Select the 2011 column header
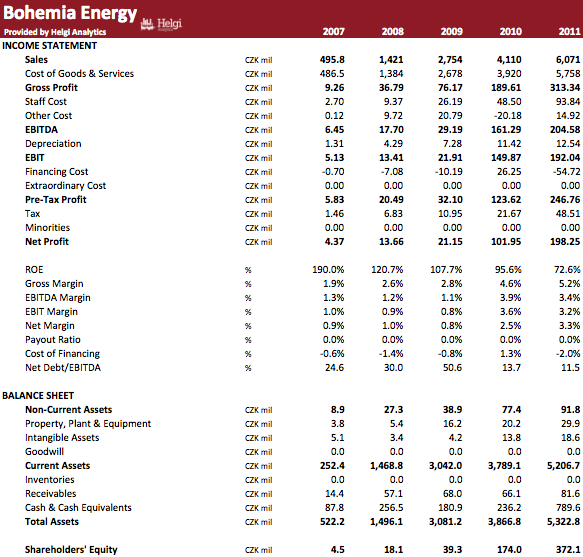Viewport: 583px width, 557px height. (x=569, y=32)
